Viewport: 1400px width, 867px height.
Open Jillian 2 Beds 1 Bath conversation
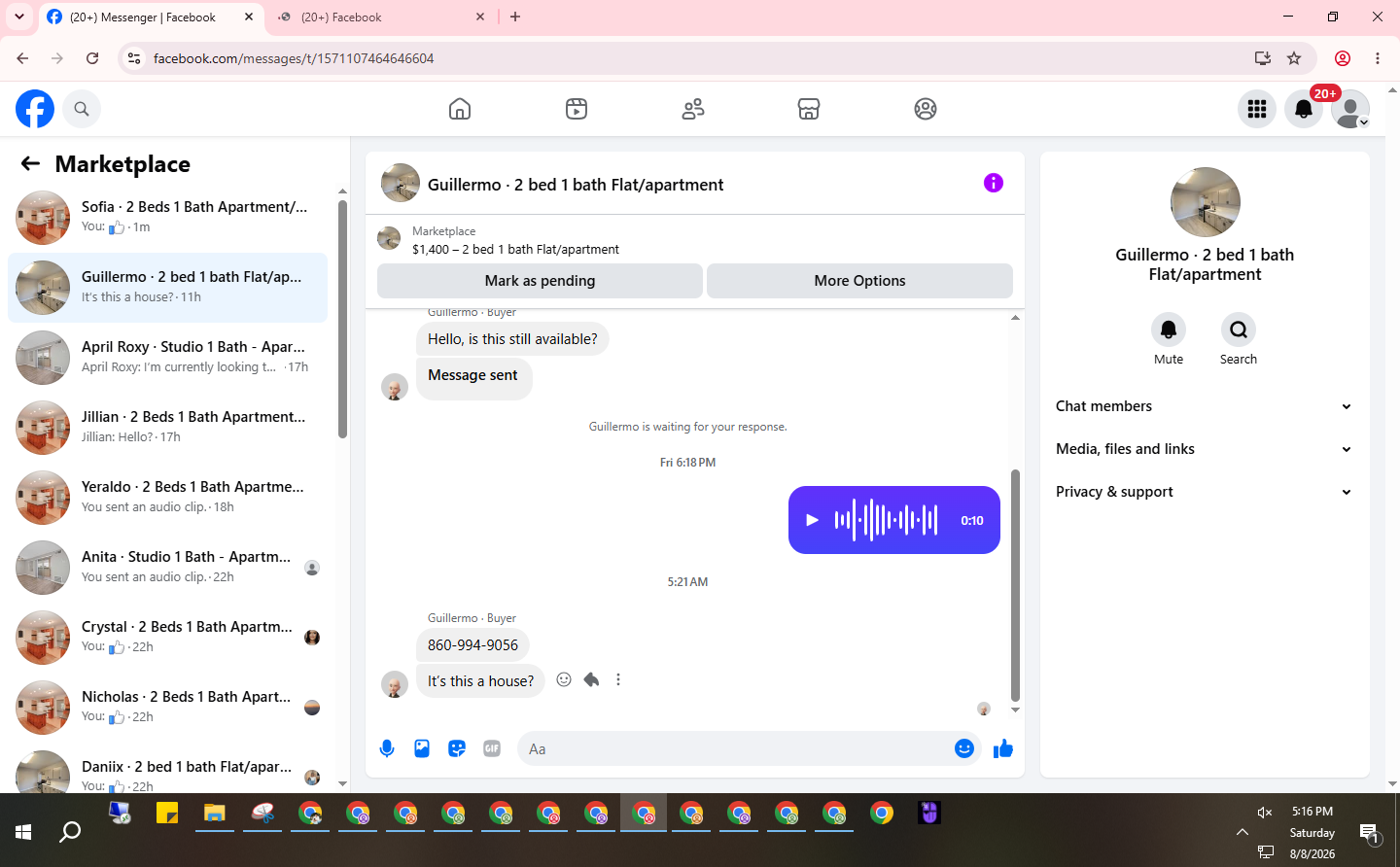[x=167, y=428]
